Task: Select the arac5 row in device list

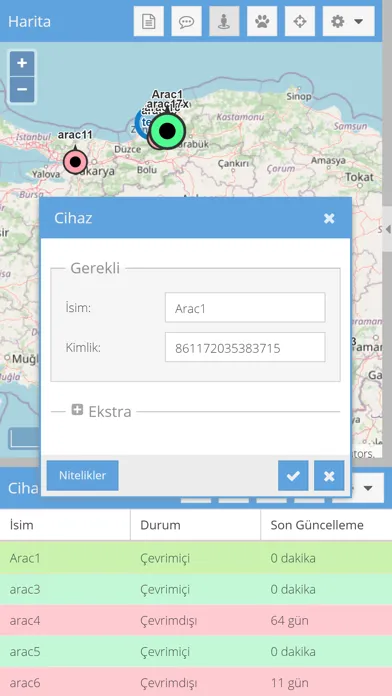Action: (196, 652)
